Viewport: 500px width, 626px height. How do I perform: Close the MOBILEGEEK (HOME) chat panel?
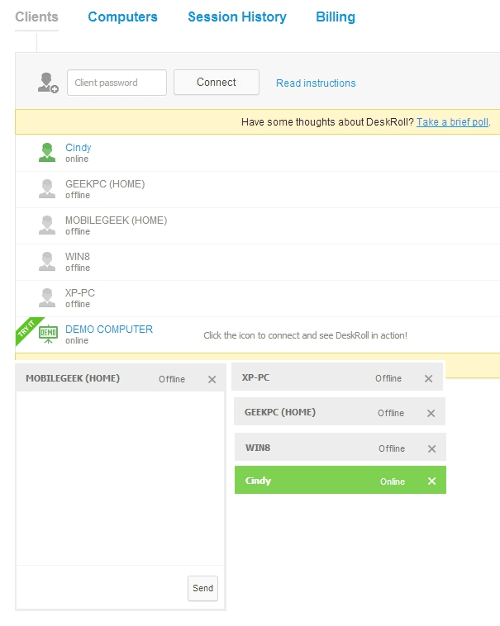click(212, 379)
